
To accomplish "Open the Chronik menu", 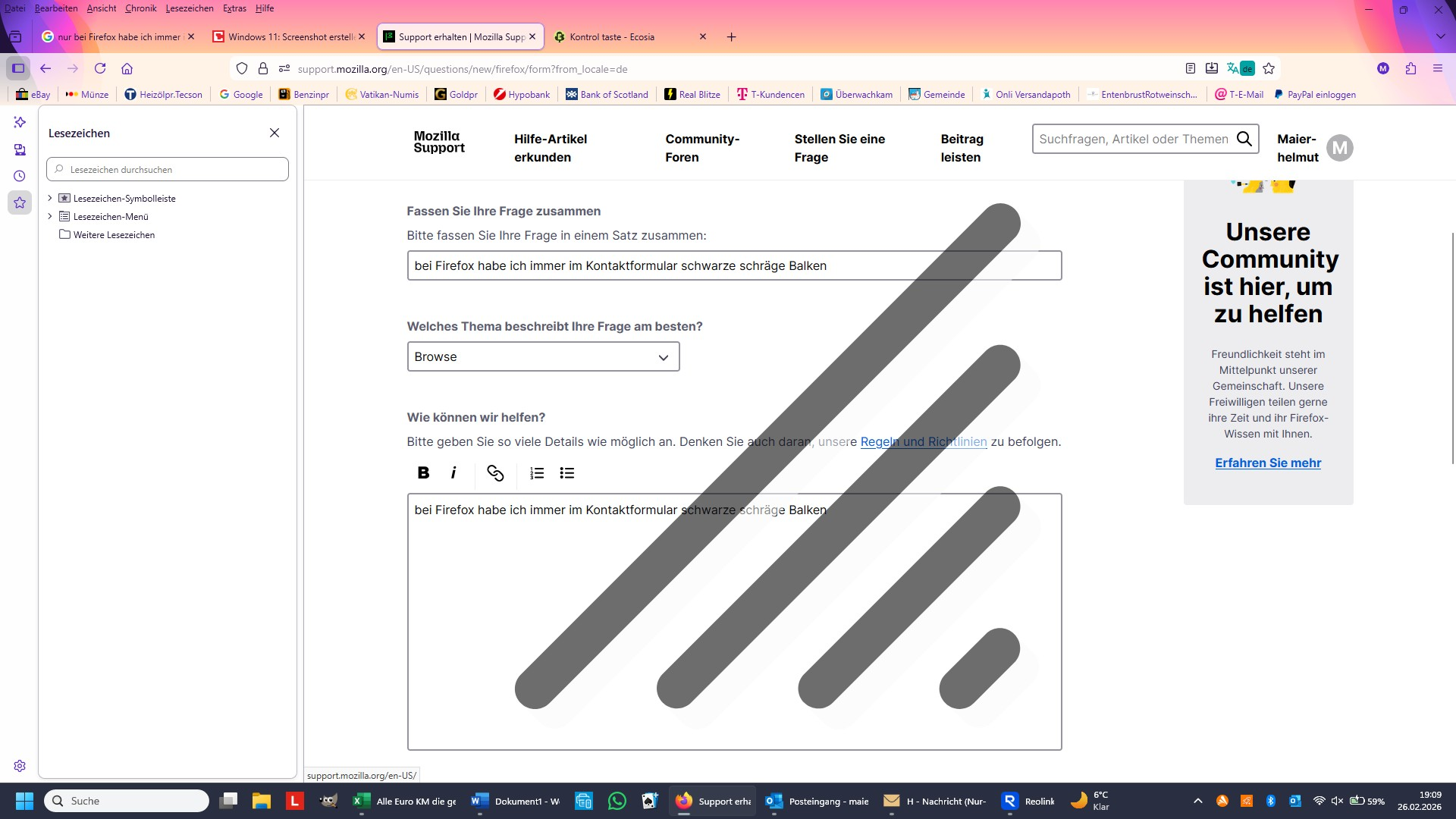I will (140, 8).
